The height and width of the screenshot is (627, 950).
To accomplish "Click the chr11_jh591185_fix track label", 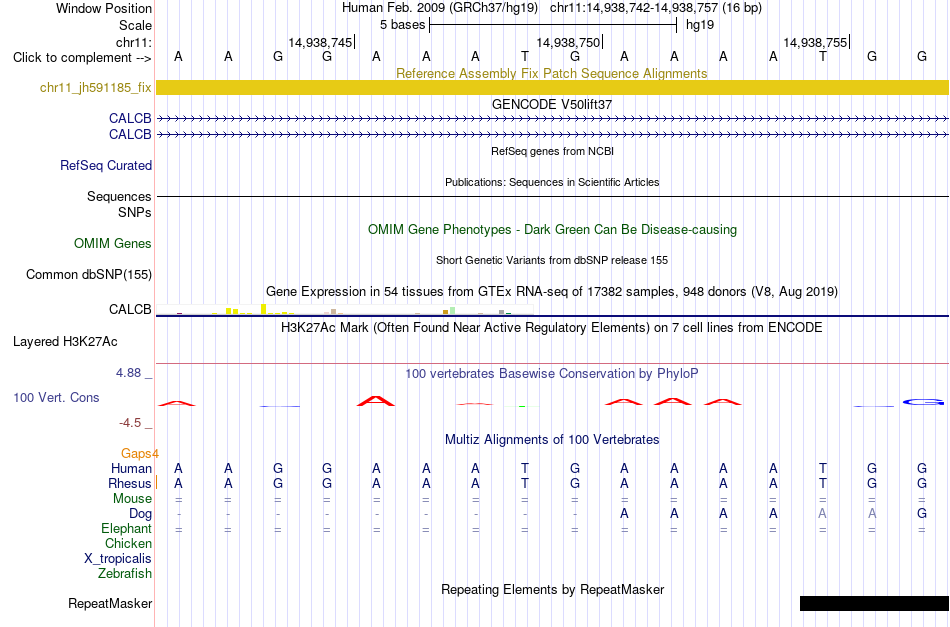I will [x=96, y=88].
